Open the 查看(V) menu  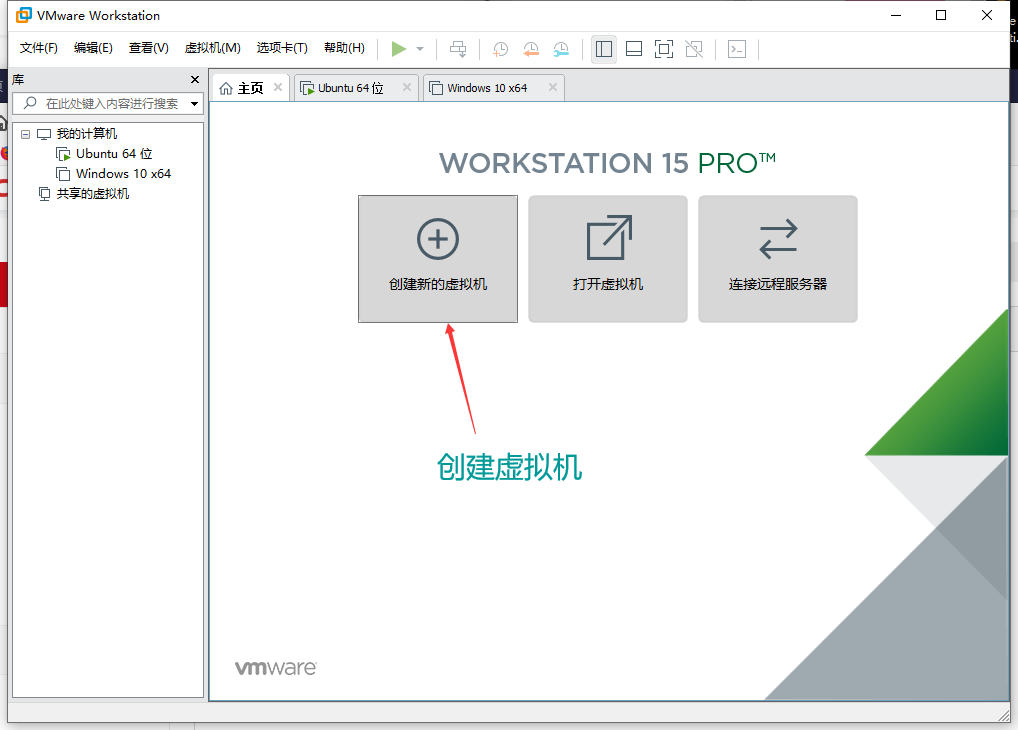tap(149, 48)
